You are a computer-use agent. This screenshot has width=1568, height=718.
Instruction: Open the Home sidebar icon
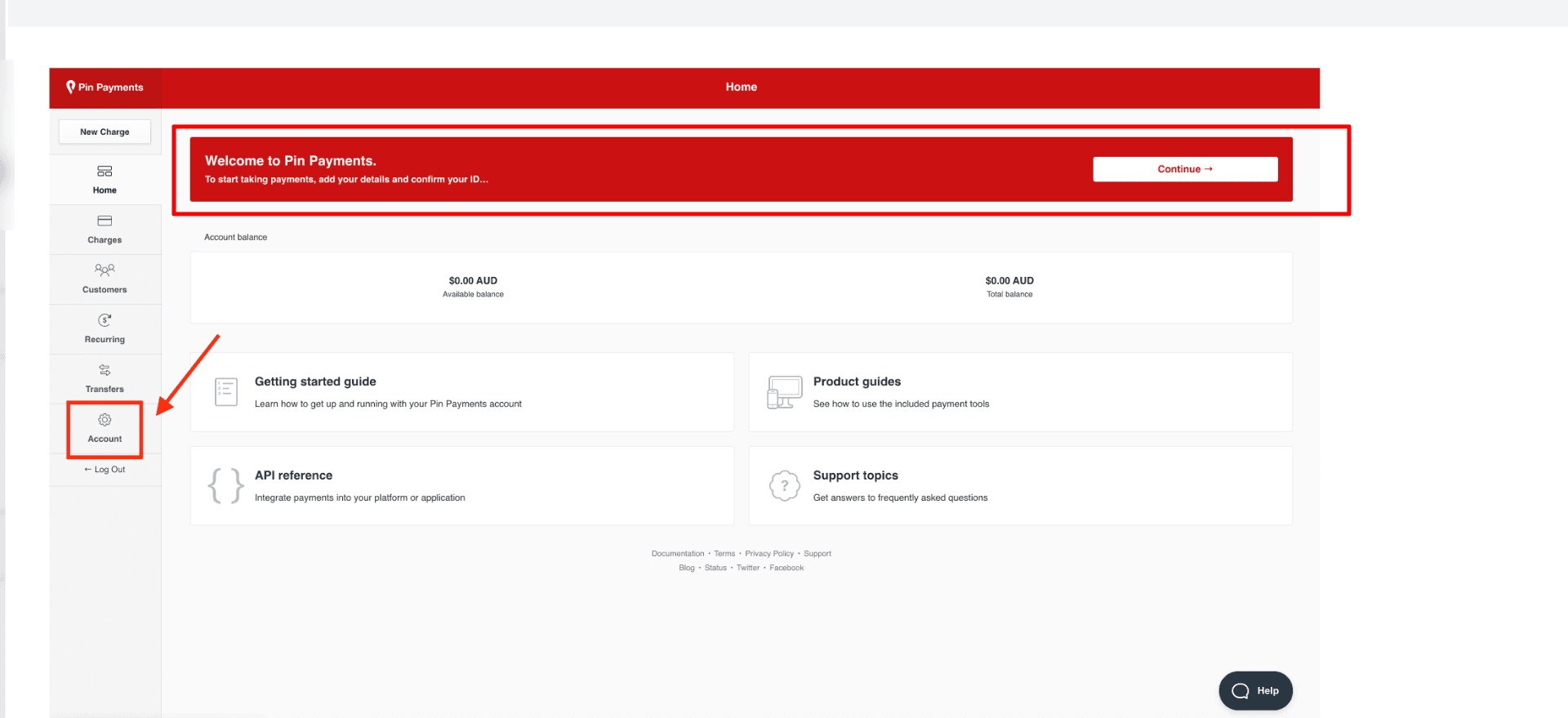click(x=105, y=172)
